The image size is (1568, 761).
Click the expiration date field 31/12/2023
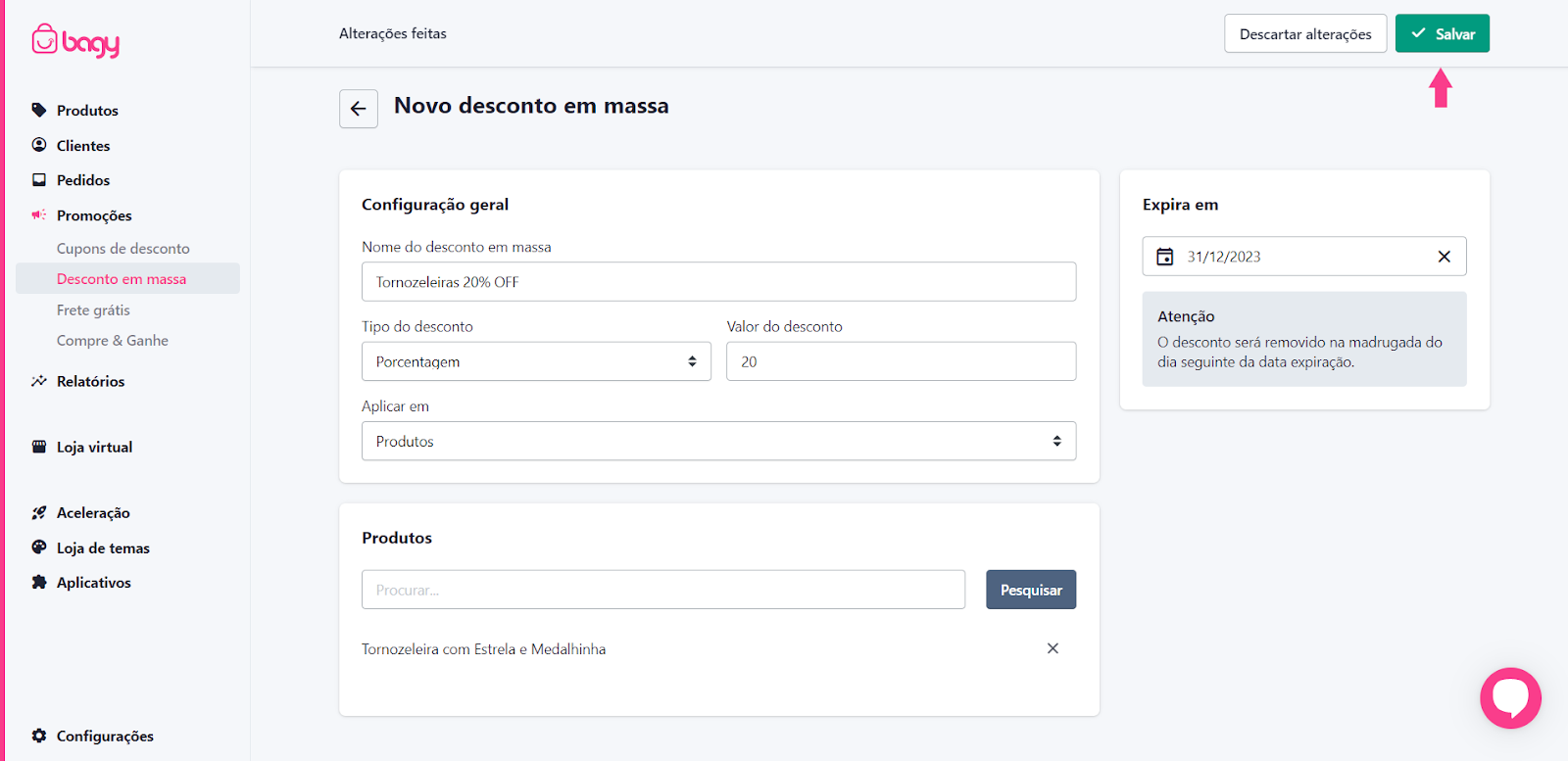point(1304,257)
